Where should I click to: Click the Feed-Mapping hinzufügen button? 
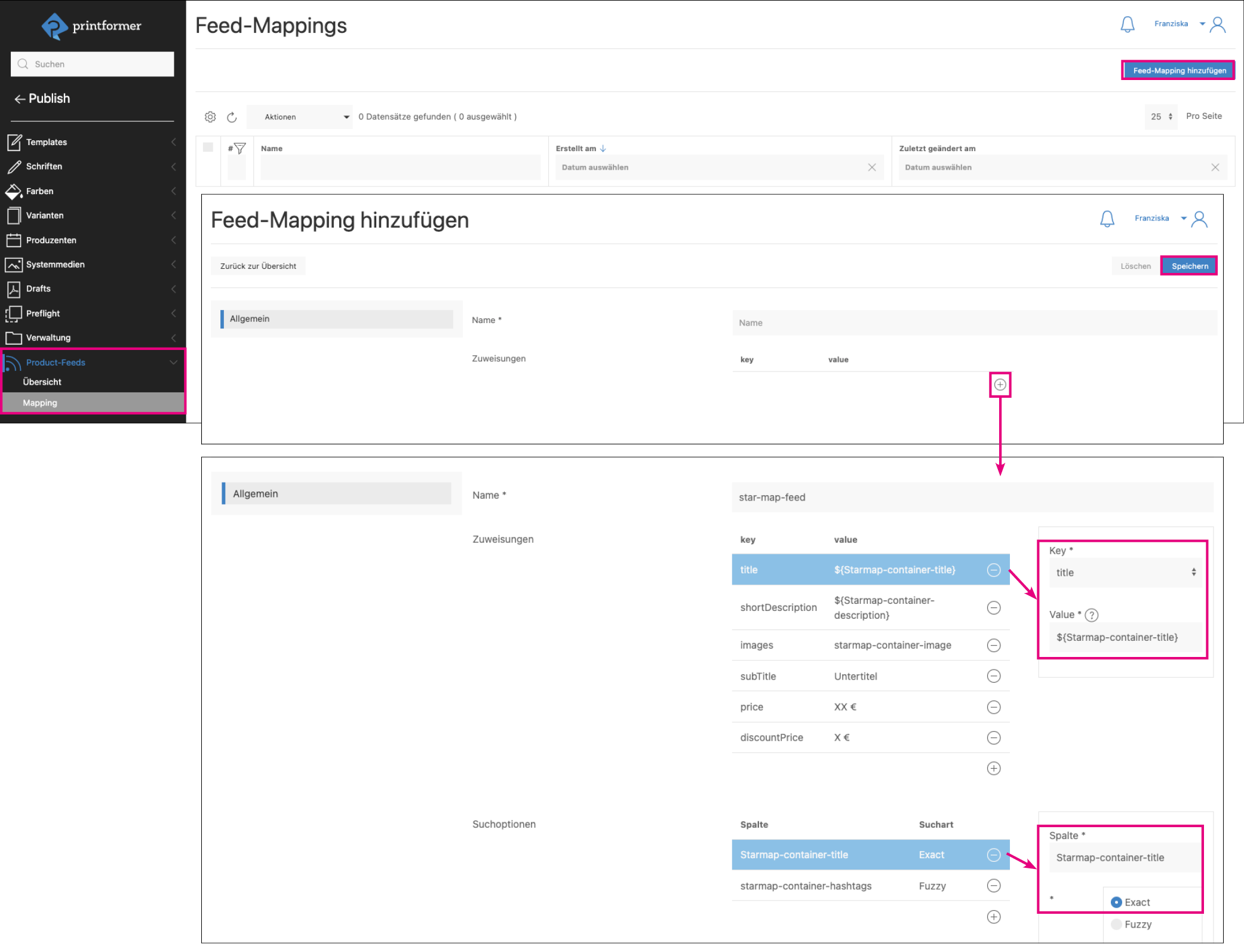tap(1178, 70)
